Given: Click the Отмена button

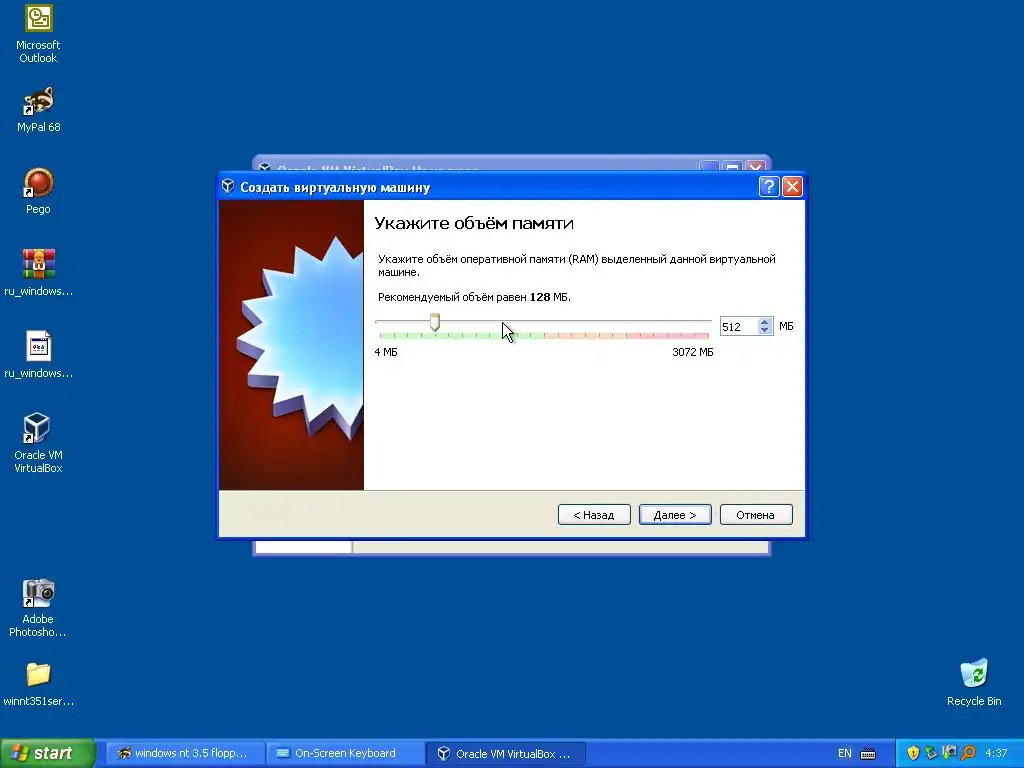Looking at the screenshot, I should click(x=756, y=515).
